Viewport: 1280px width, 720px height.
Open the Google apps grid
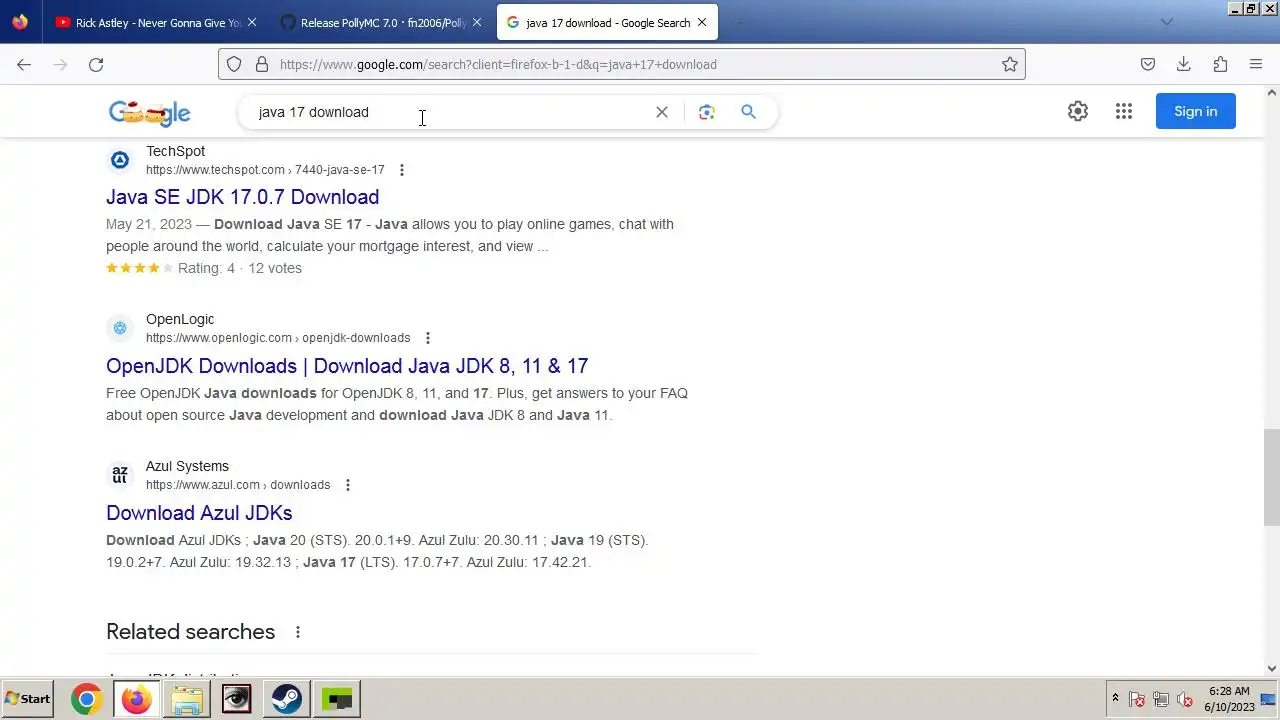[1124, 111]
